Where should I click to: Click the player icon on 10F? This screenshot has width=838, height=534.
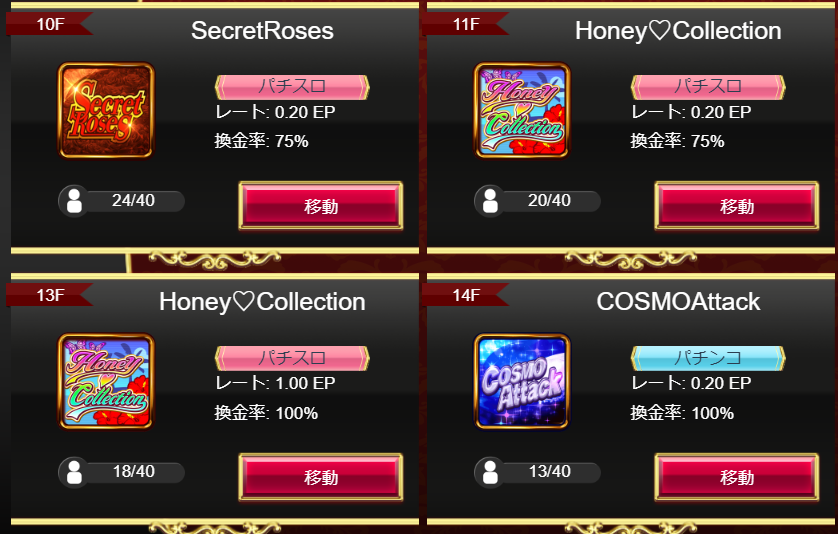[x=74, y=201]
